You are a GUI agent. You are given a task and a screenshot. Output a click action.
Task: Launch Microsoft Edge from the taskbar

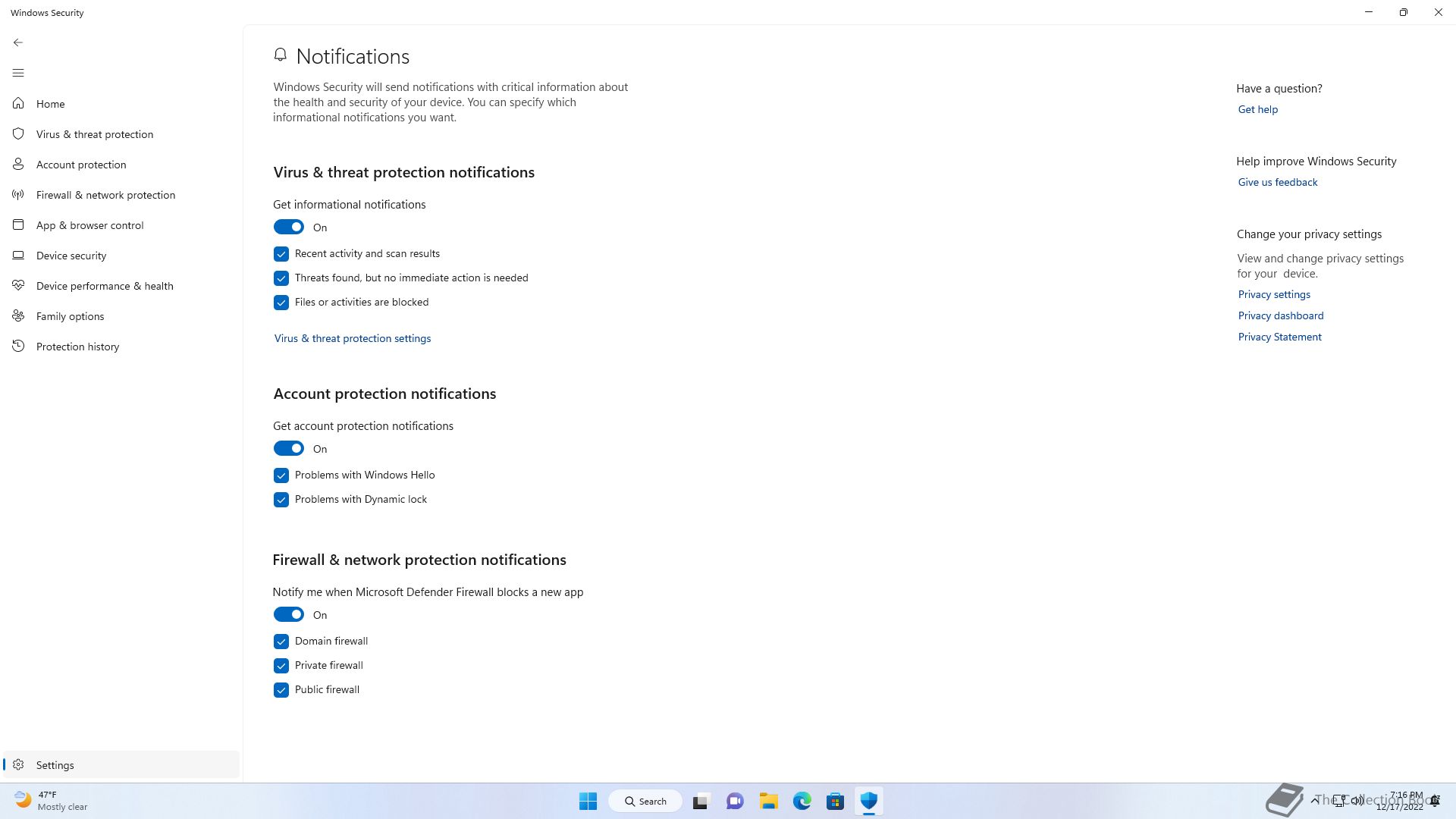(802, 801)
